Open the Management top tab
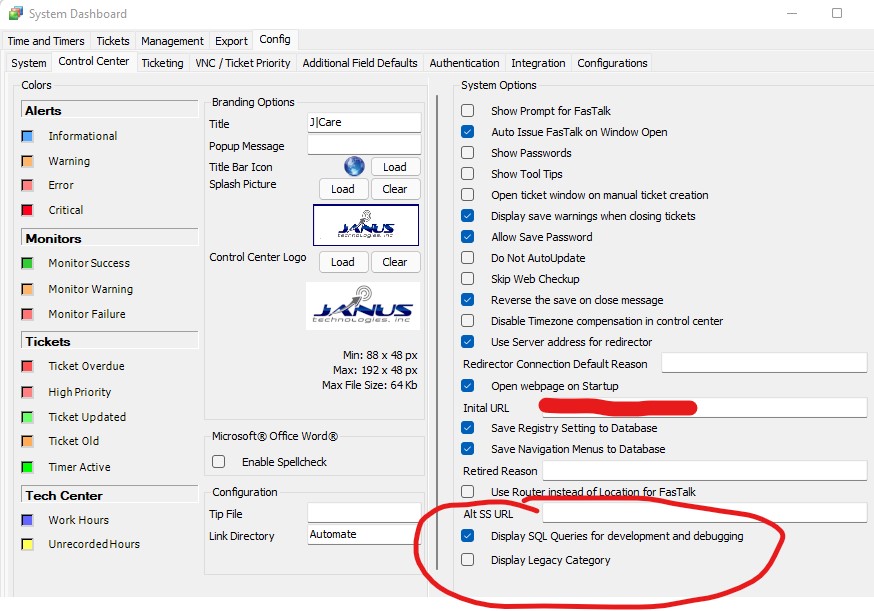 pyautogui.click(x=172, y=41)
